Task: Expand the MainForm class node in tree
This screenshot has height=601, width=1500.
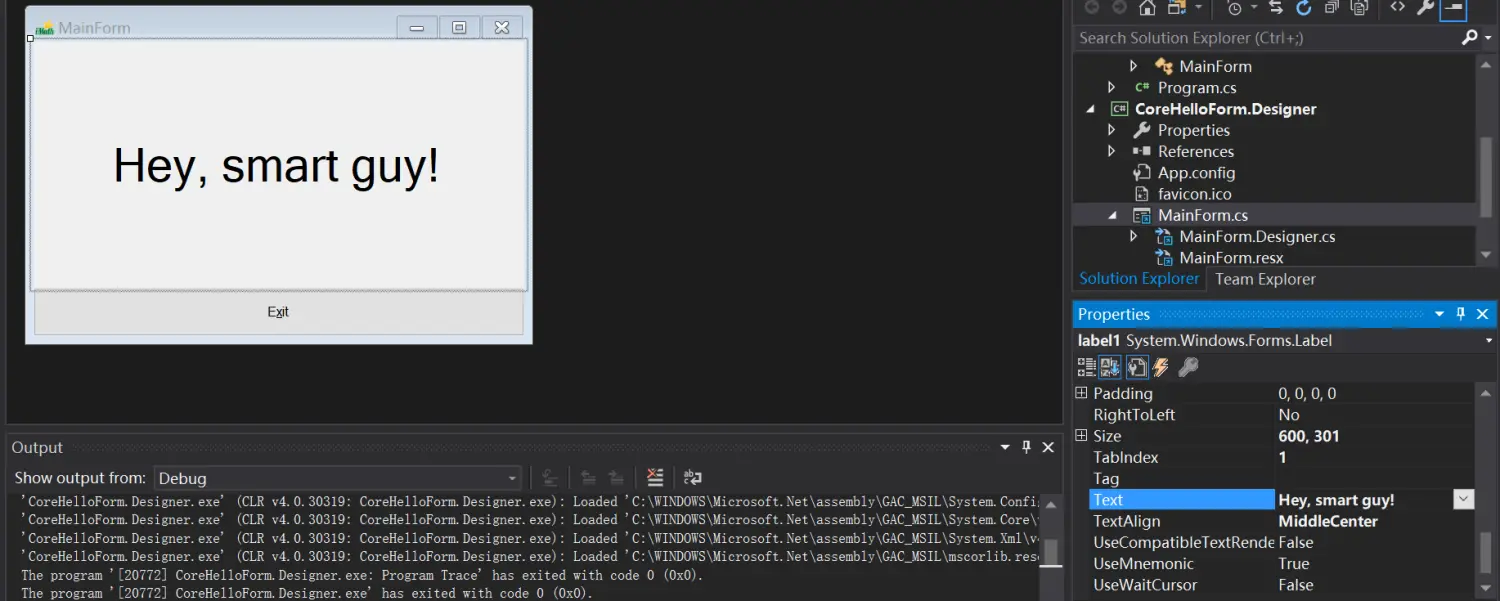Action: tap(1133, 66)
